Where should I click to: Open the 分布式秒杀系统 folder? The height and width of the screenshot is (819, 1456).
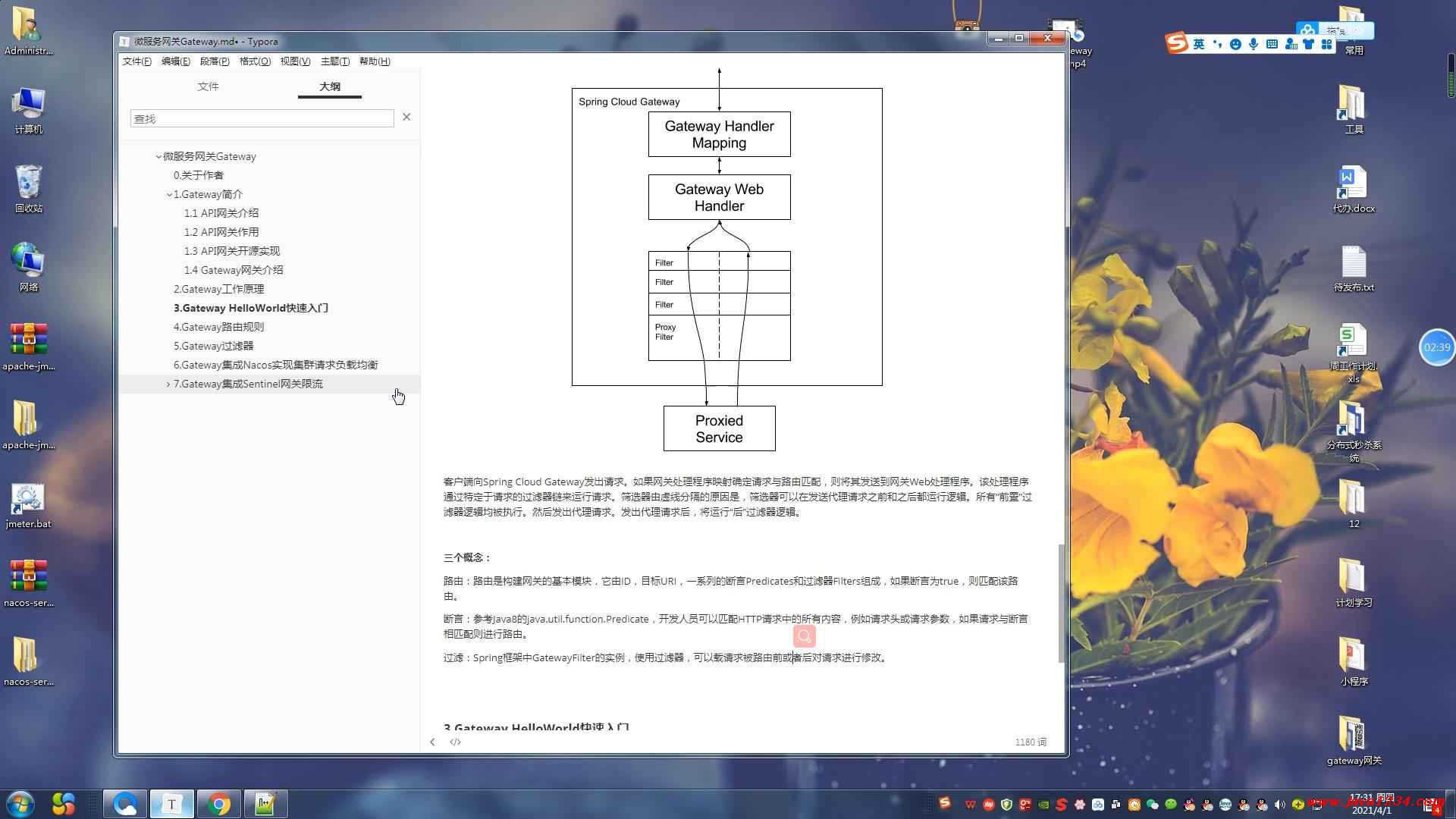coord(1354,431)
